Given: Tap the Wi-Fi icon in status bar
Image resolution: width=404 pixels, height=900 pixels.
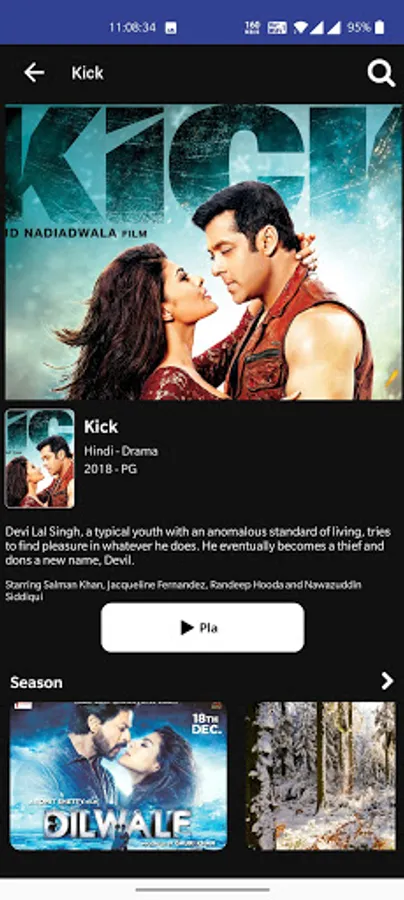Looking at the screenshot, I should (300, 27).
